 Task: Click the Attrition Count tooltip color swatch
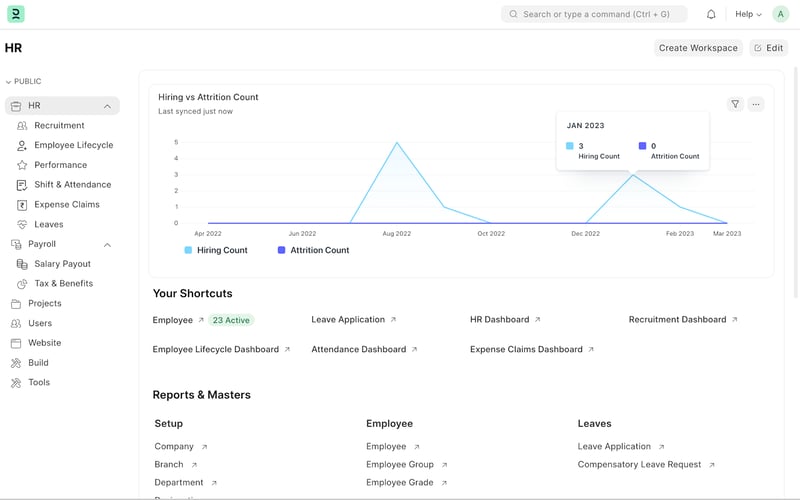[642, 146]
